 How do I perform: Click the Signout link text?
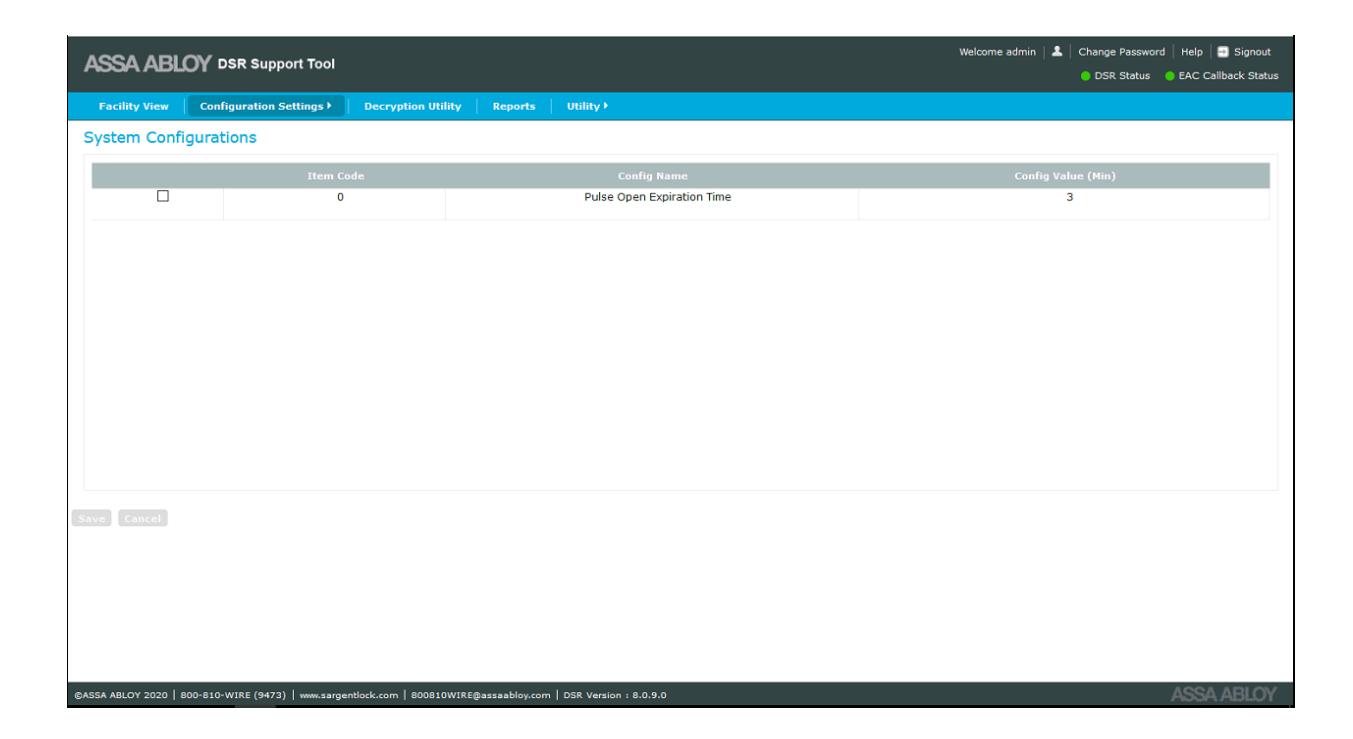tap(1251, 52)
